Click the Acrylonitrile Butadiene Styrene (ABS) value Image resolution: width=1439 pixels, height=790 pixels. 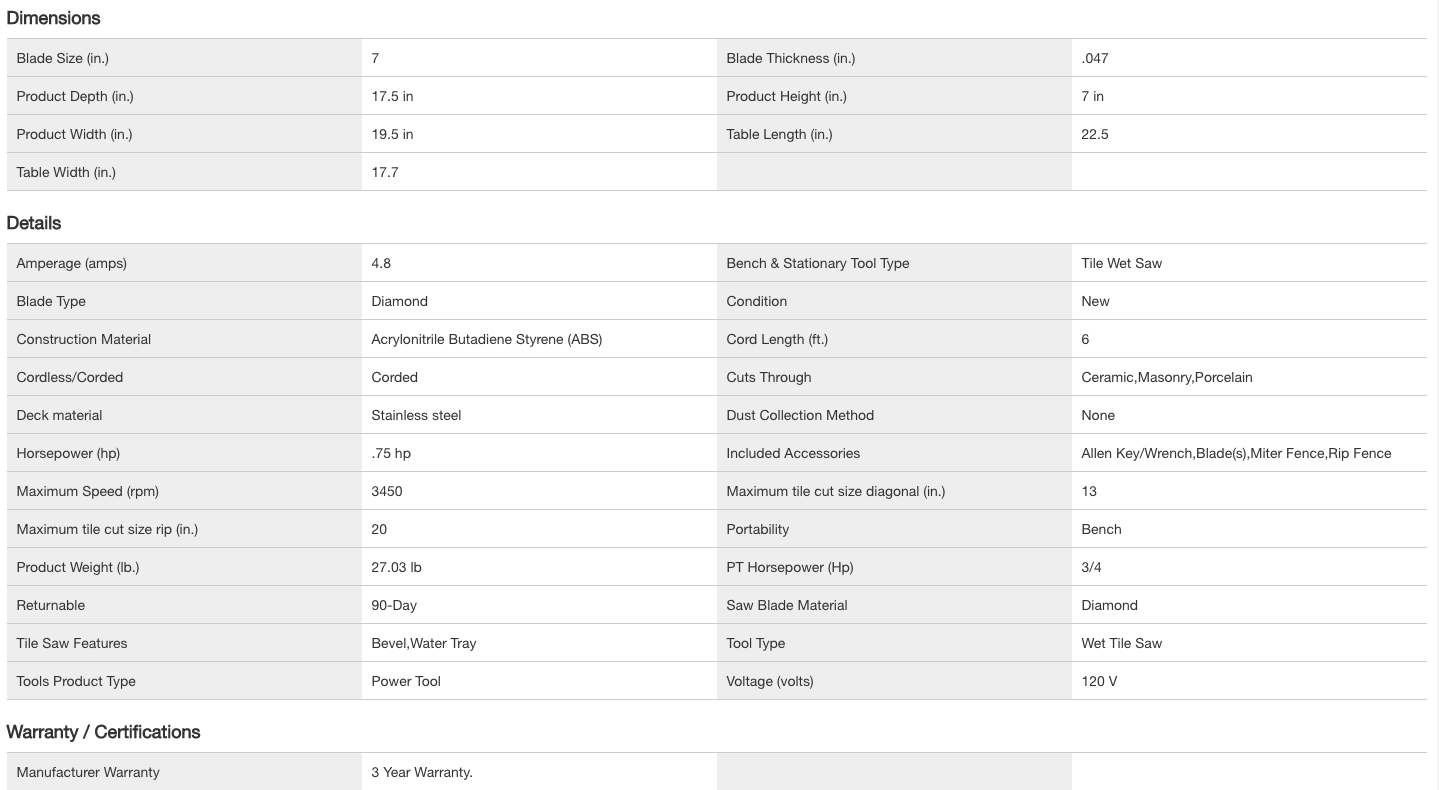(x=486, y=339)
